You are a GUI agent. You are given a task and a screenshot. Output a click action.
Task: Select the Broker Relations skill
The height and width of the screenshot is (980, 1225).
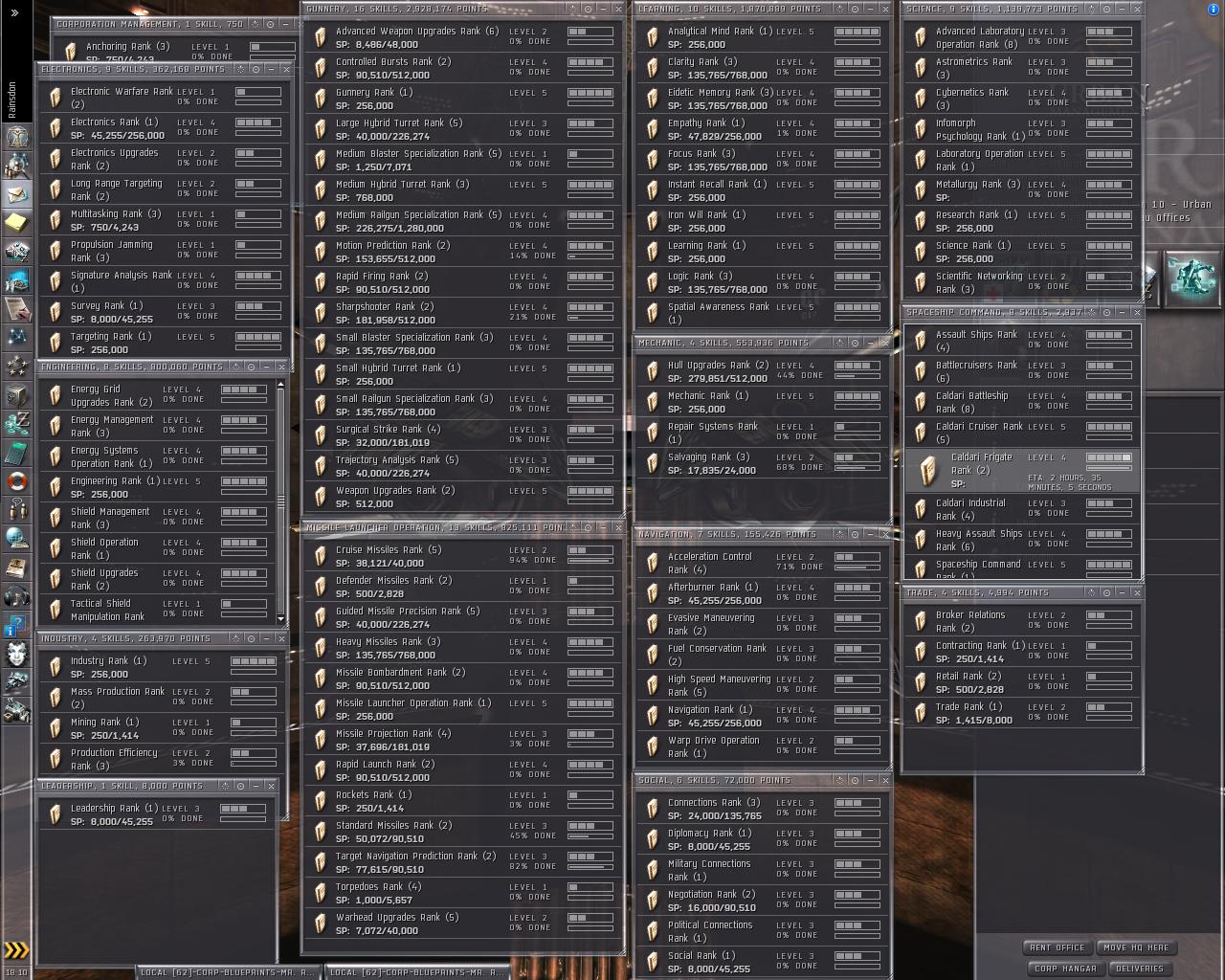1022,621
